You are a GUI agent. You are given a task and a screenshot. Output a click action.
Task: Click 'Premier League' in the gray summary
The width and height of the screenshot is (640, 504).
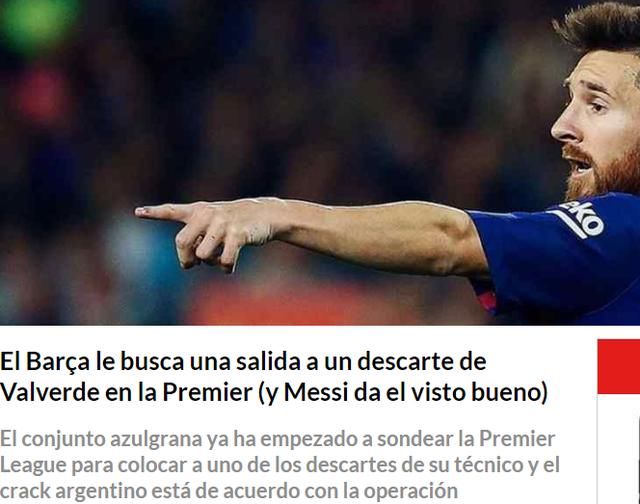point(278,452)
